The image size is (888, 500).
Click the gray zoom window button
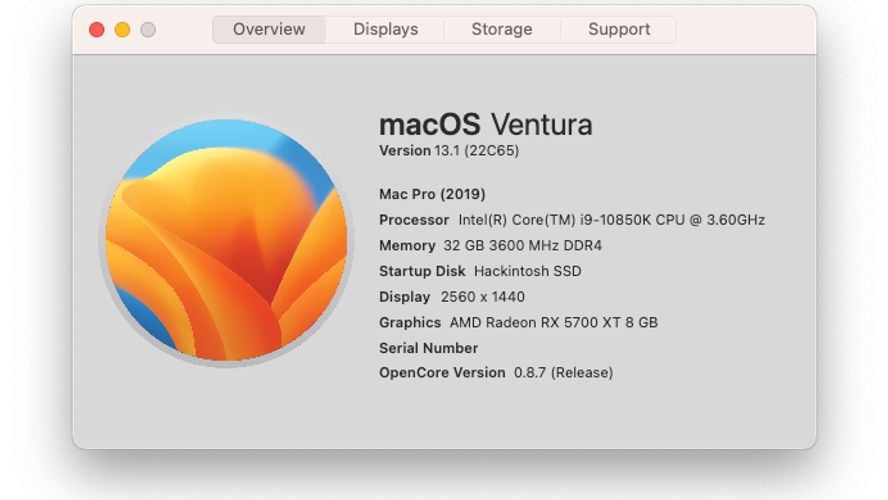[x=148, y=30]
